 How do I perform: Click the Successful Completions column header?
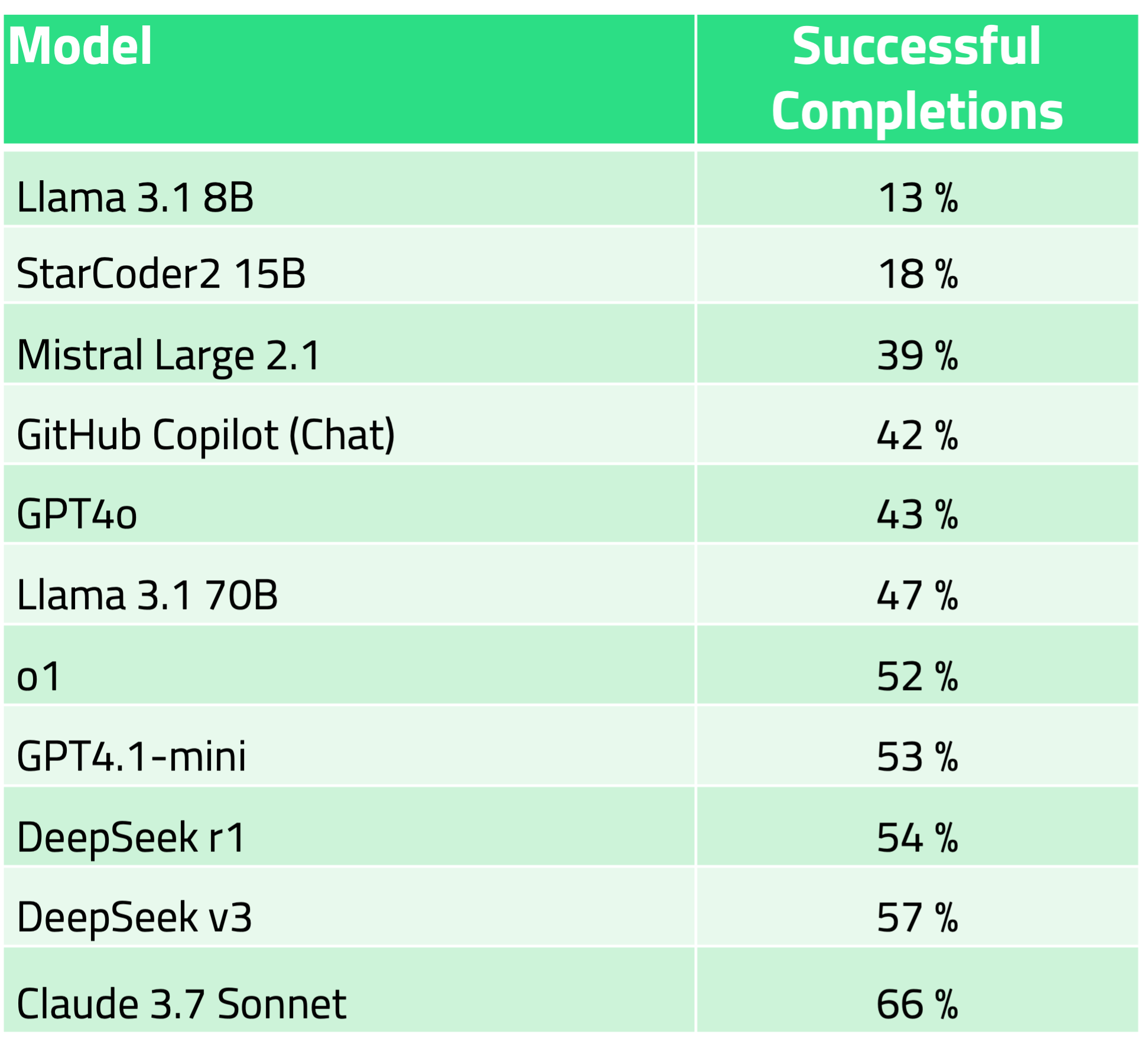coord(917,79)
